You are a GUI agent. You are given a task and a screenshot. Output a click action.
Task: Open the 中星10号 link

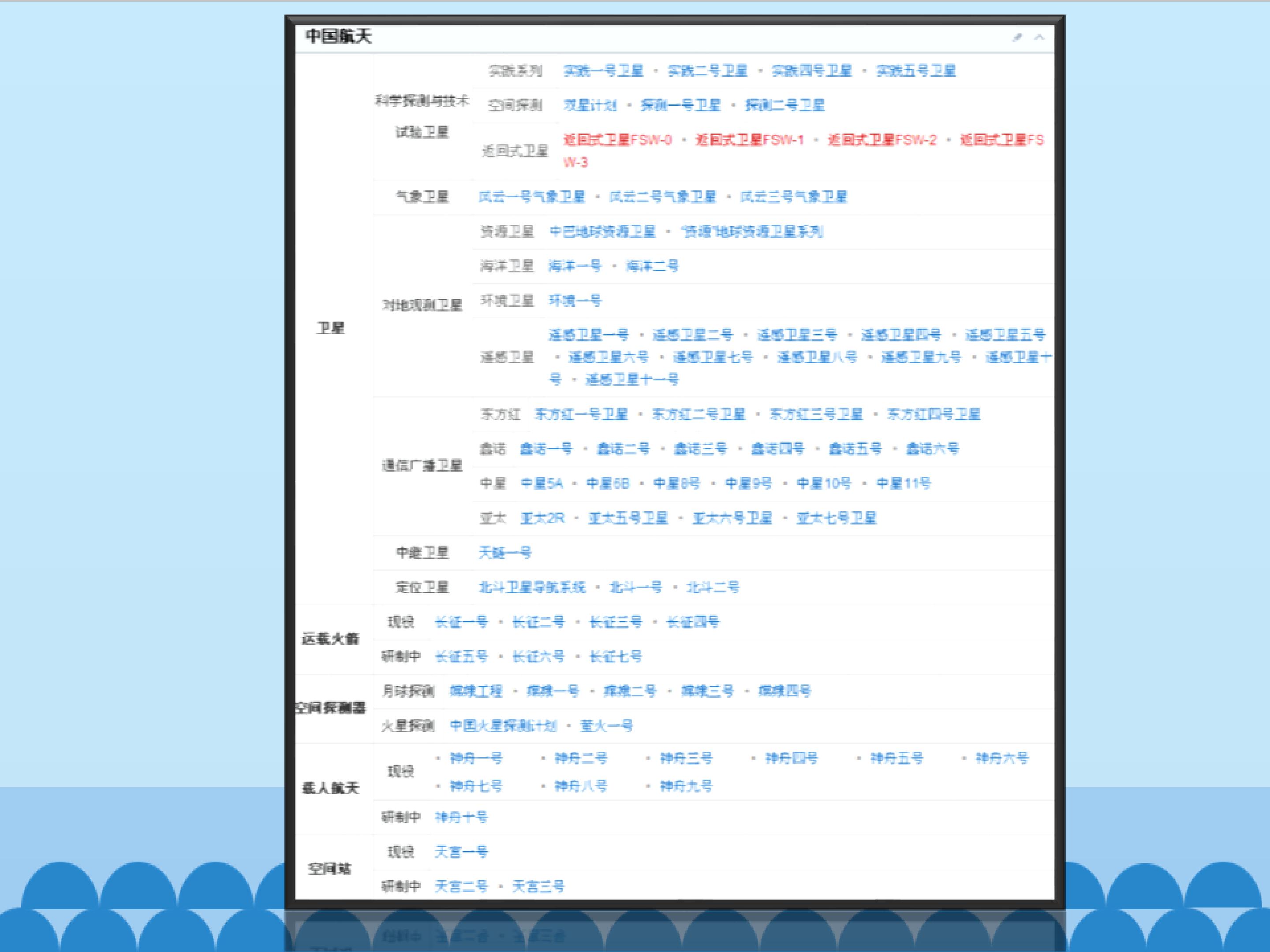824,484
